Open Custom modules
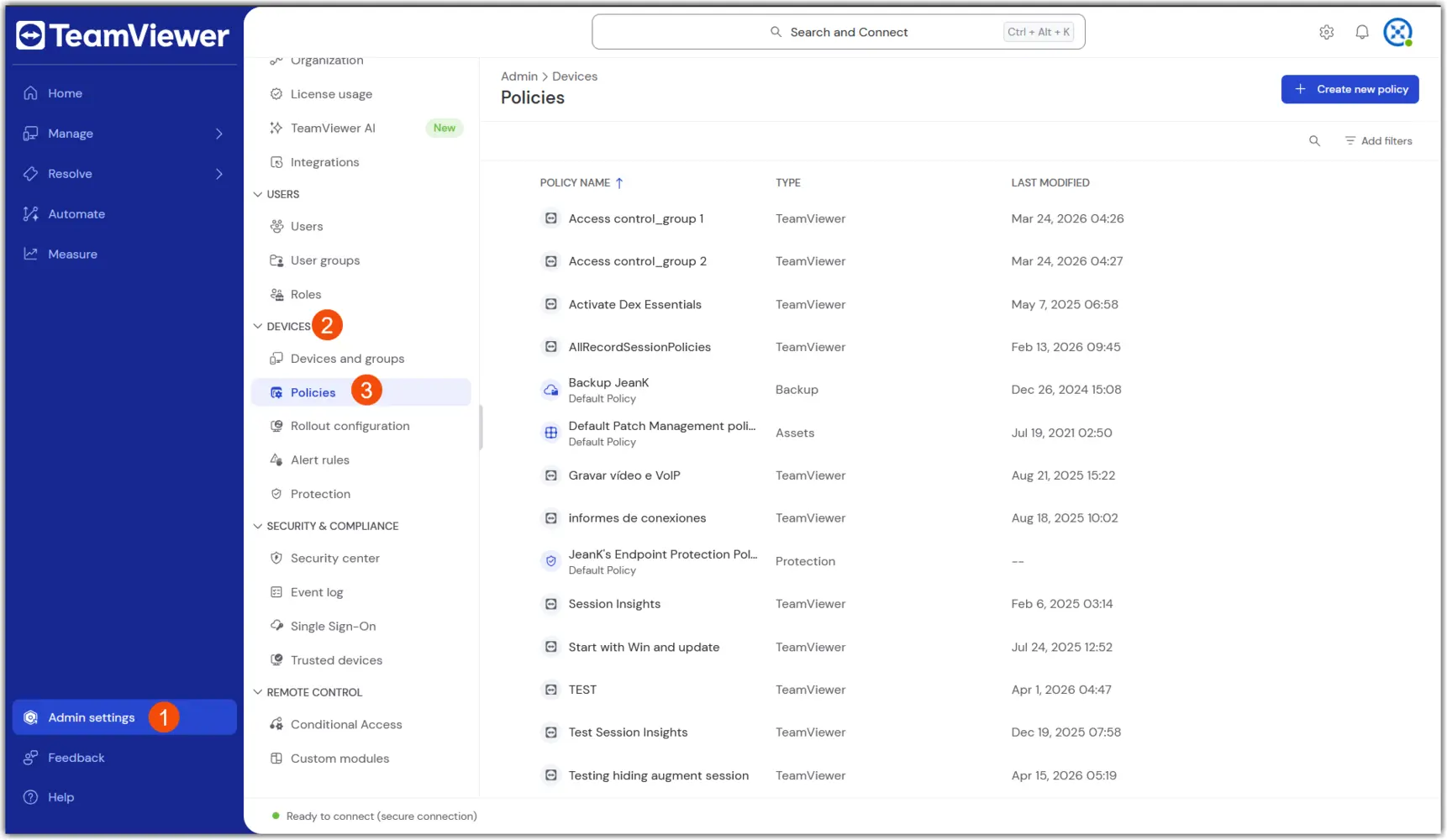The image size is (1447, 840). pos(361,759)
